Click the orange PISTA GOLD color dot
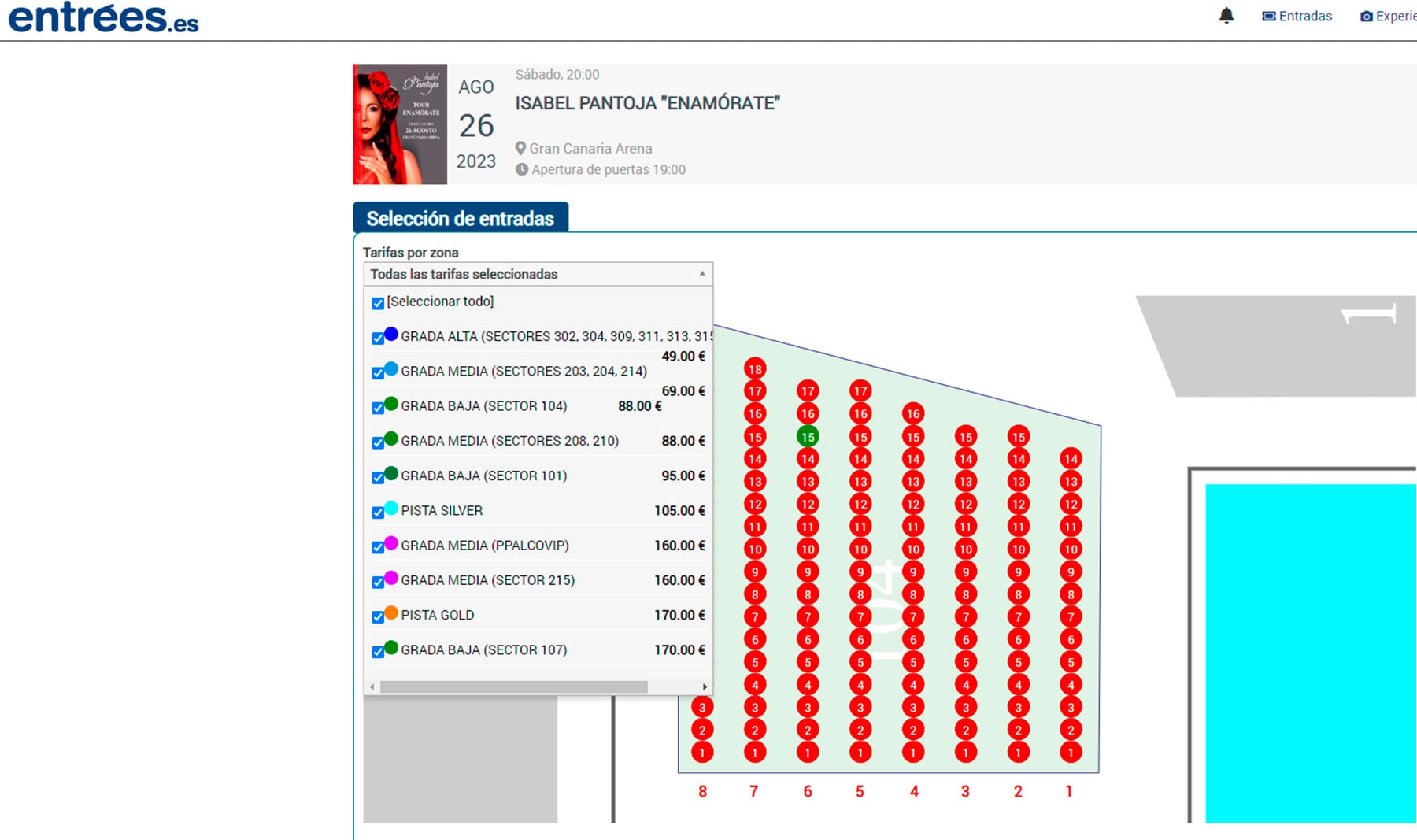Viewport: 1417px width, 840px height. point(391,612)
